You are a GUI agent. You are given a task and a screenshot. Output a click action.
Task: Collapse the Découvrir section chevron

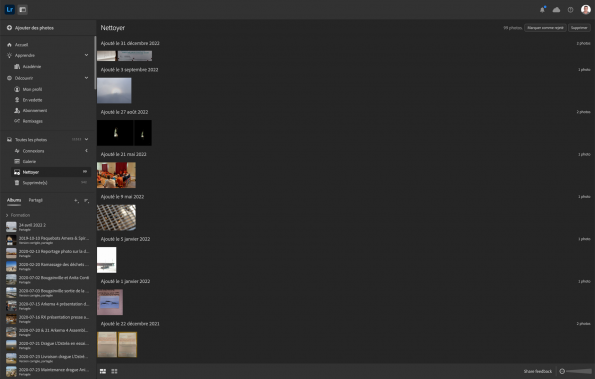(x=87, y=78)
